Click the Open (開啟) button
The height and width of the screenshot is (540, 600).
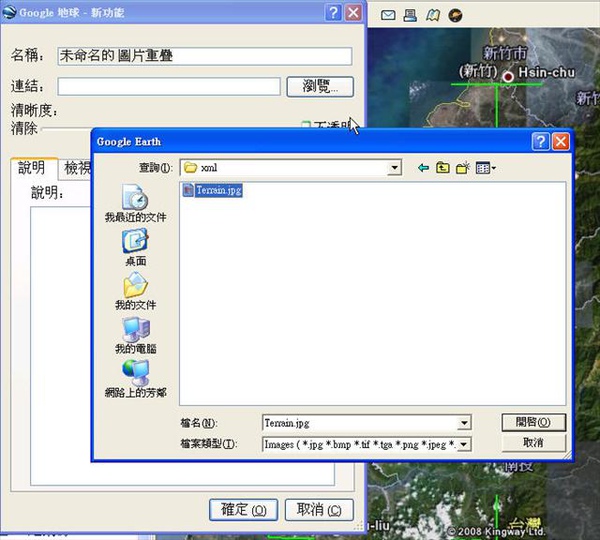(533, 422)
